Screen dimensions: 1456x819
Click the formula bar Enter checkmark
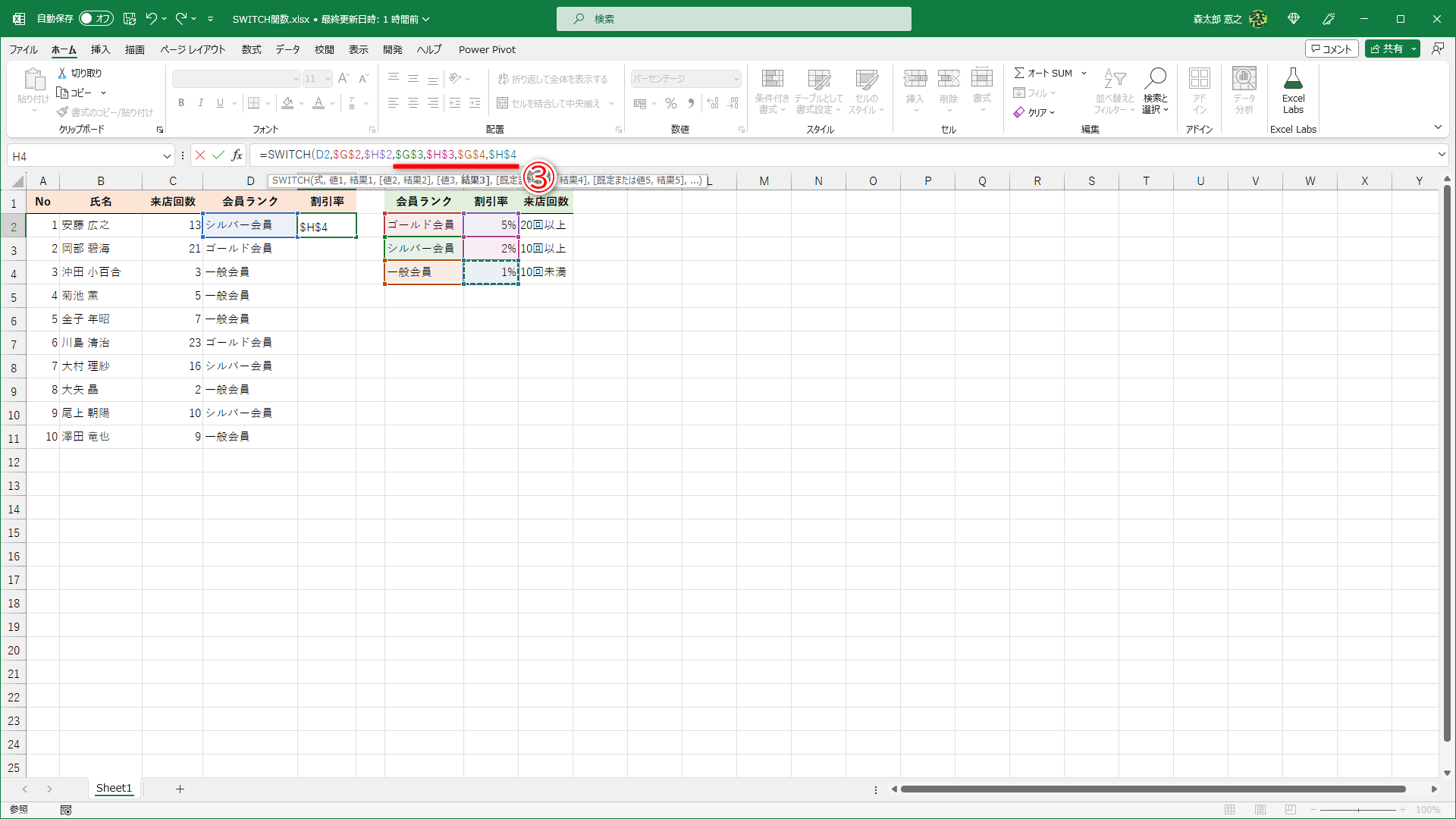click(x=218, y=155)
